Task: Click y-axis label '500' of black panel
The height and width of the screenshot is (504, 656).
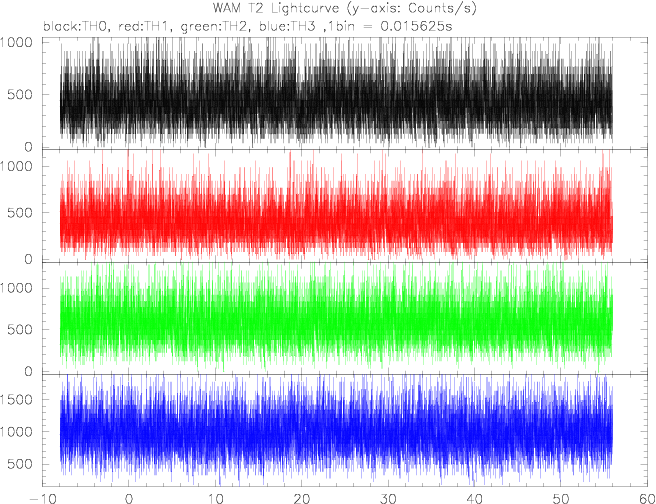Action: (x=20, y=94)
